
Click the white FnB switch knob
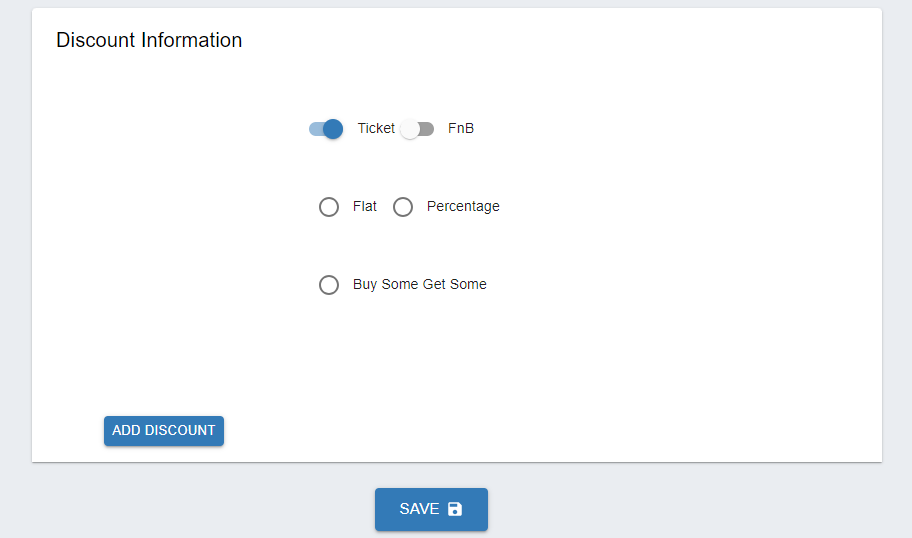pos(409,129)
